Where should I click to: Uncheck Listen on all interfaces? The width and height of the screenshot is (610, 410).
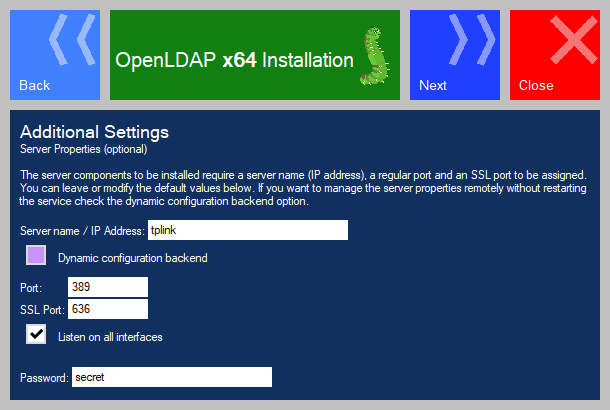[36, 334]
